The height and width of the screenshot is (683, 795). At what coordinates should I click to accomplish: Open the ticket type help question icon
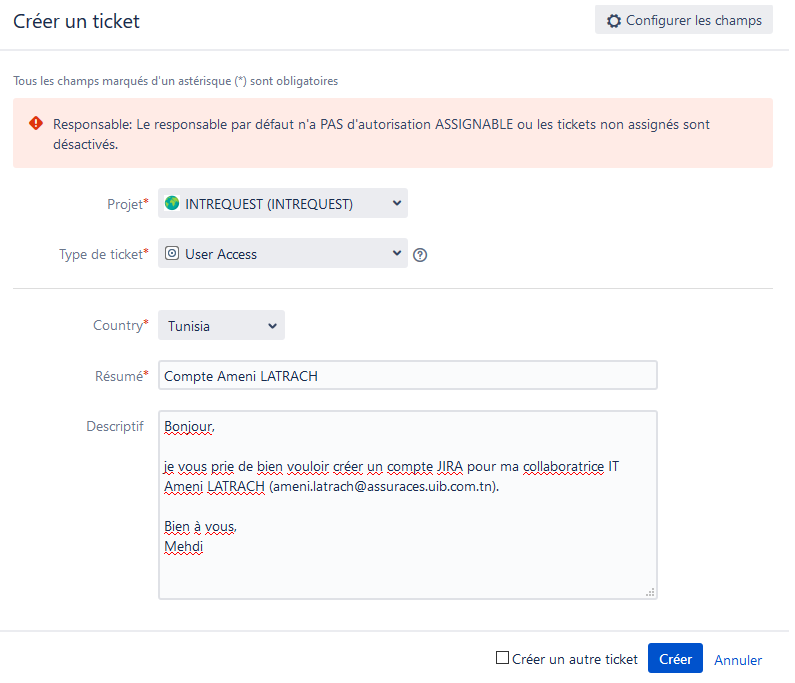(x=420, y=255)
